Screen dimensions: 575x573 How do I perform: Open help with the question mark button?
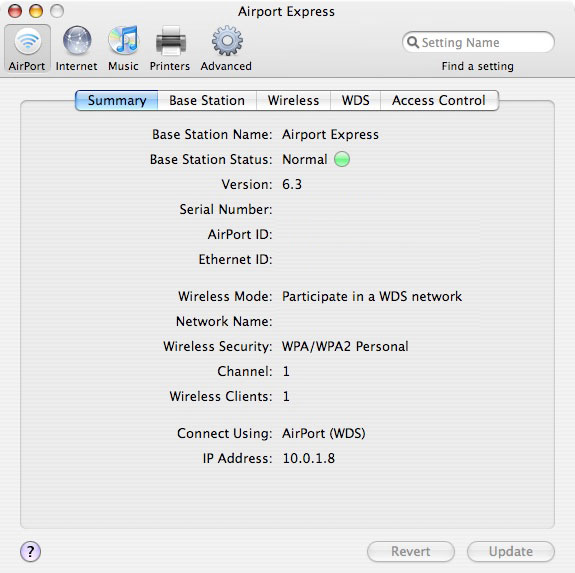[30, 551]
